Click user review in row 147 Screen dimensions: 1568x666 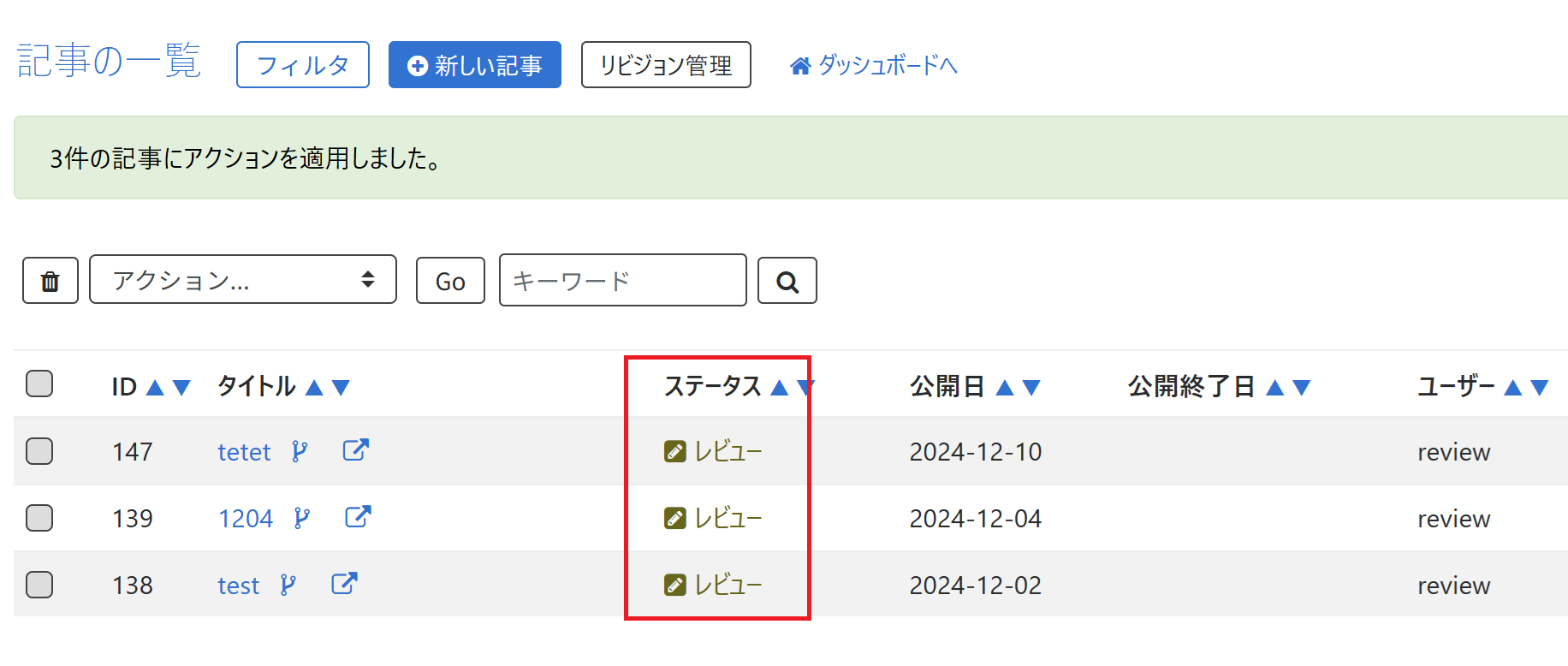pyautogui.click(x=1454, y=452)
